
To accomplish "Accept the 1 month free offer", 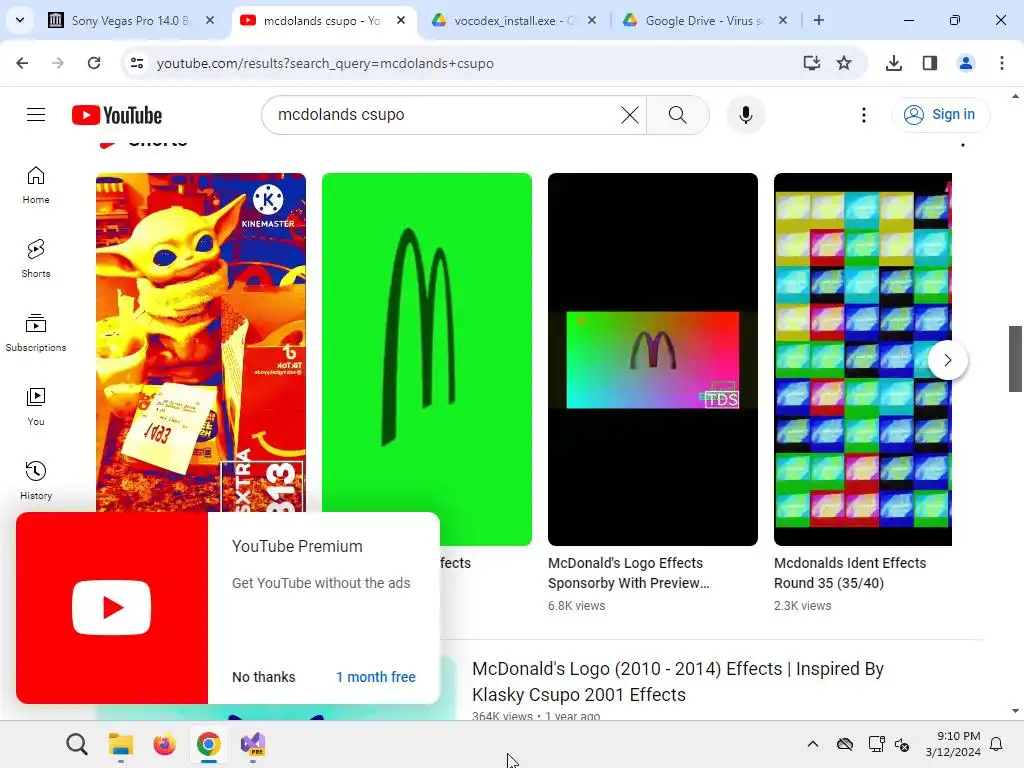I will coord(376,677).
